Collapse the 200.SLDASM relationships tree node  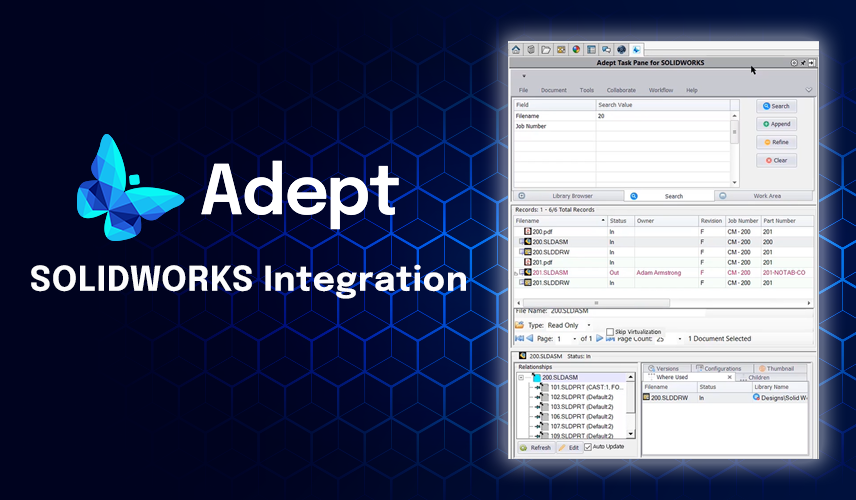pyautogui.click(x=521, y=378)
